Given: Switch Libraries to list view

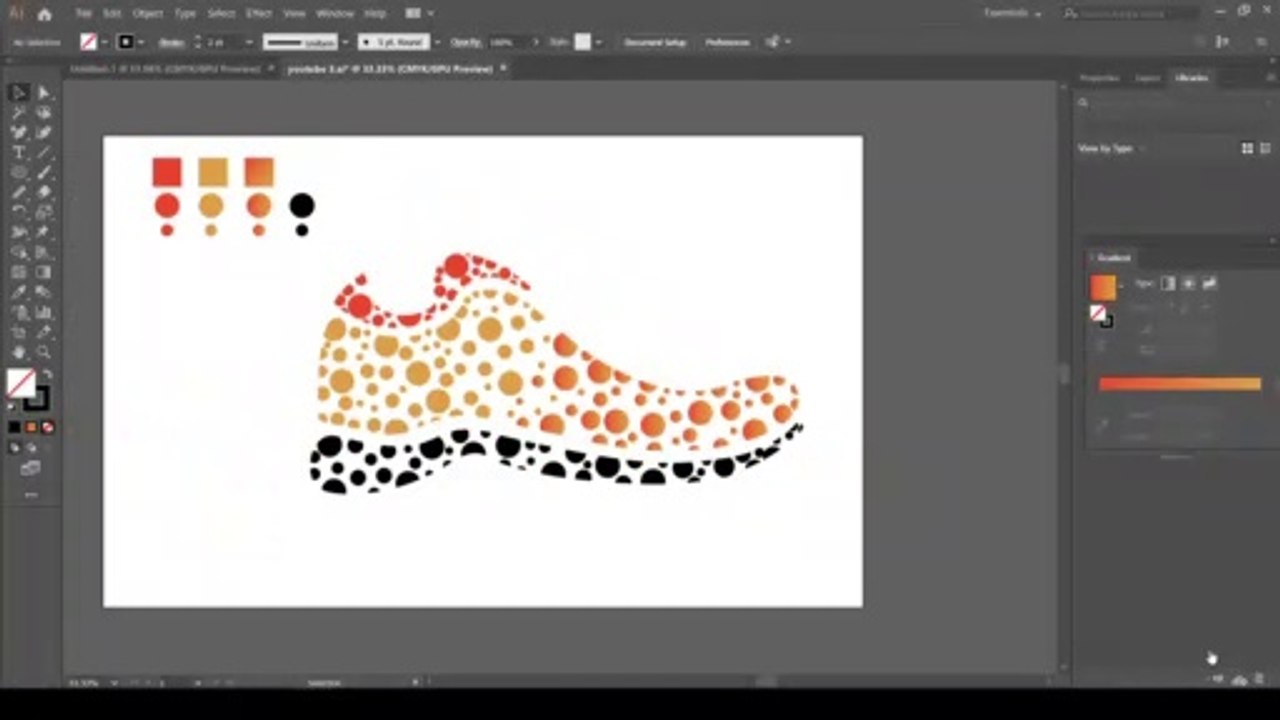Looking at the screenshot, I should coord(1263,148).
